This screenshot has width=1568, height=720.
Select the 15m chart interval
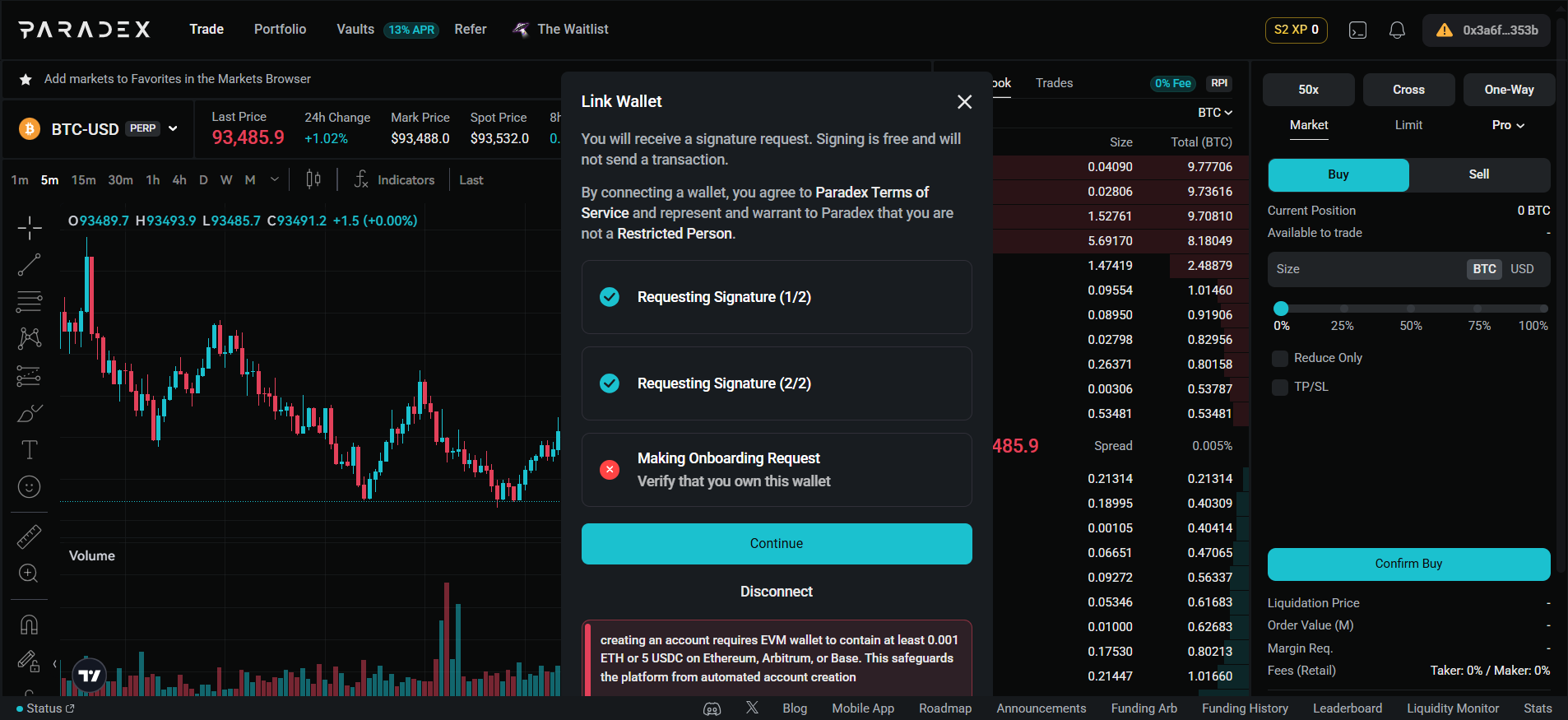pos(83,180)
